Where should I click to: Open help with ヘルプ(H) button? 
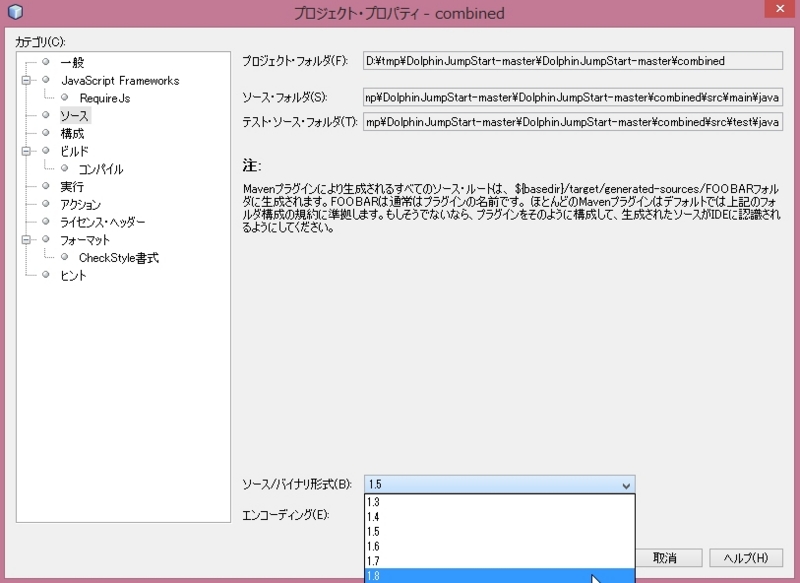pos(746,558)
